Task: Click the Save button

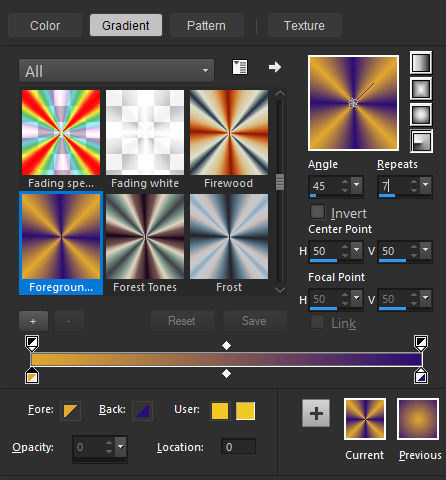Action: 254,321
